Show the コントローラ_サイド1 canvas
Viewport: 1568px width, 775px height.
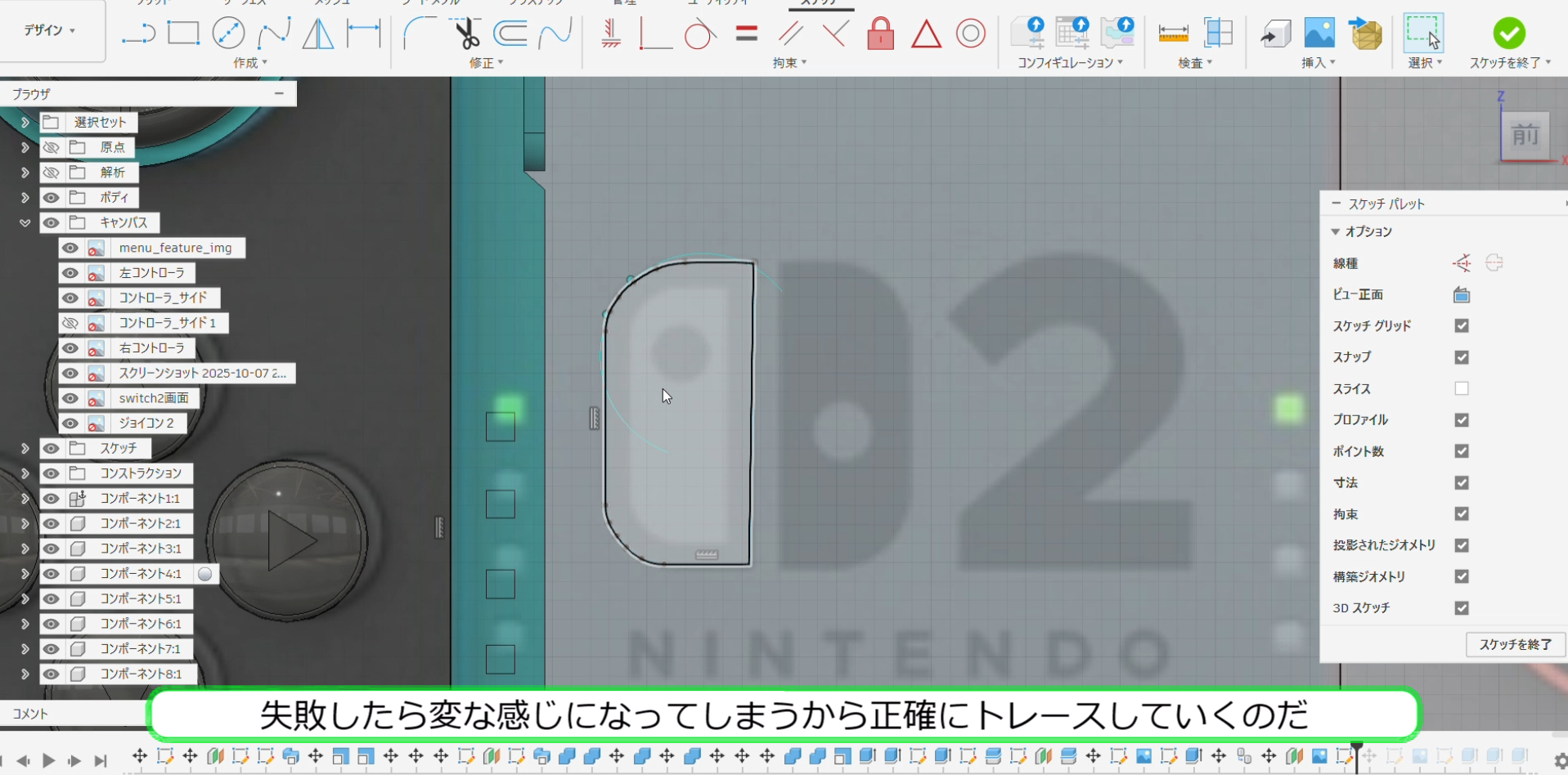(x=70, y=323)
